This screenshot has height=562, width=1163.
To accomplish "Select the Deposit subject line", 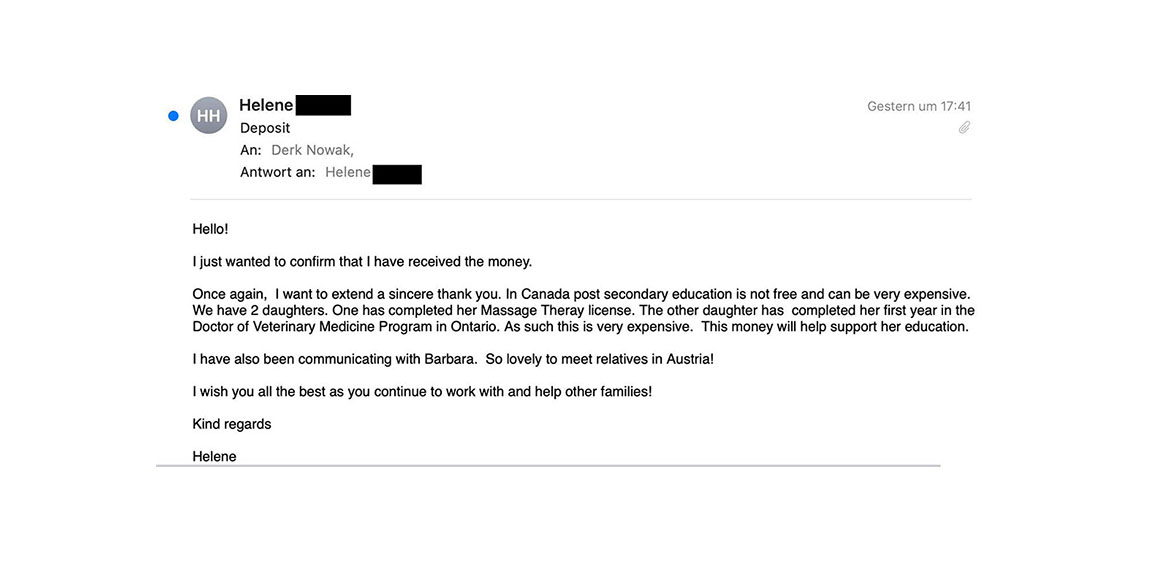I will (265, 128).
